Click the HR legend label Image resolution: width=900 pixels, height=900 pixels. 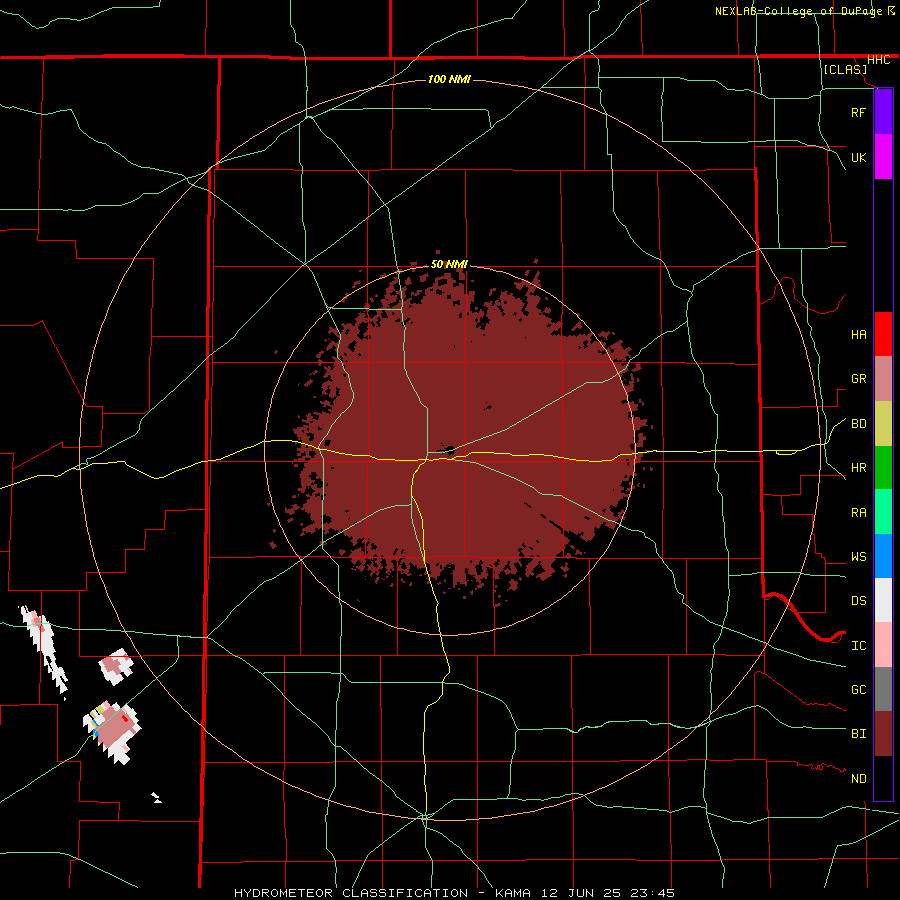click(858, 468)
